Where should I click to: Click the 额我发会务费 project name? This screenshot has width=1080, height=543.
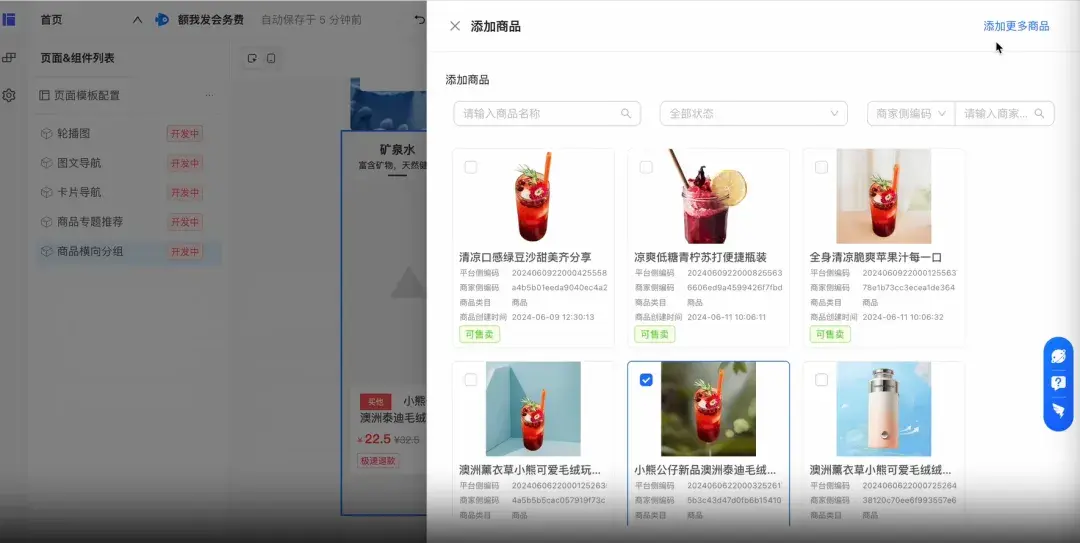point(211,20)
